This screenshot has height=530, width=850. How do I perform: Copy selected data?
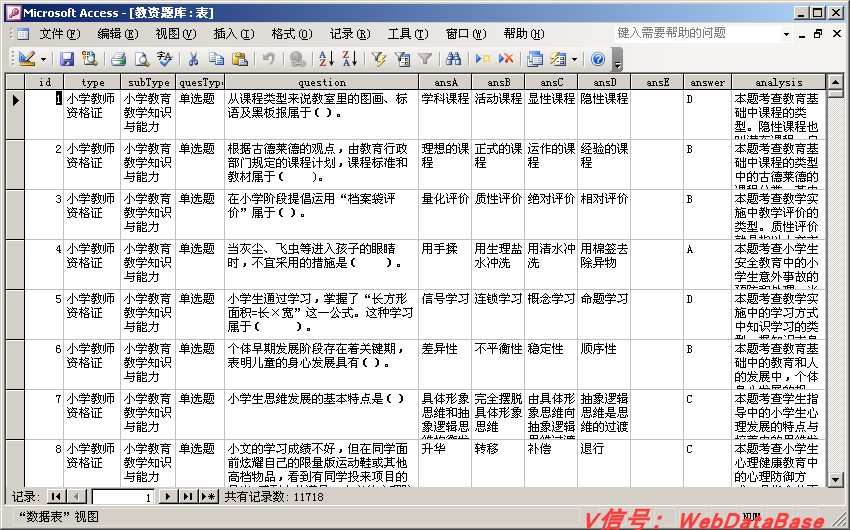(216, 59)
